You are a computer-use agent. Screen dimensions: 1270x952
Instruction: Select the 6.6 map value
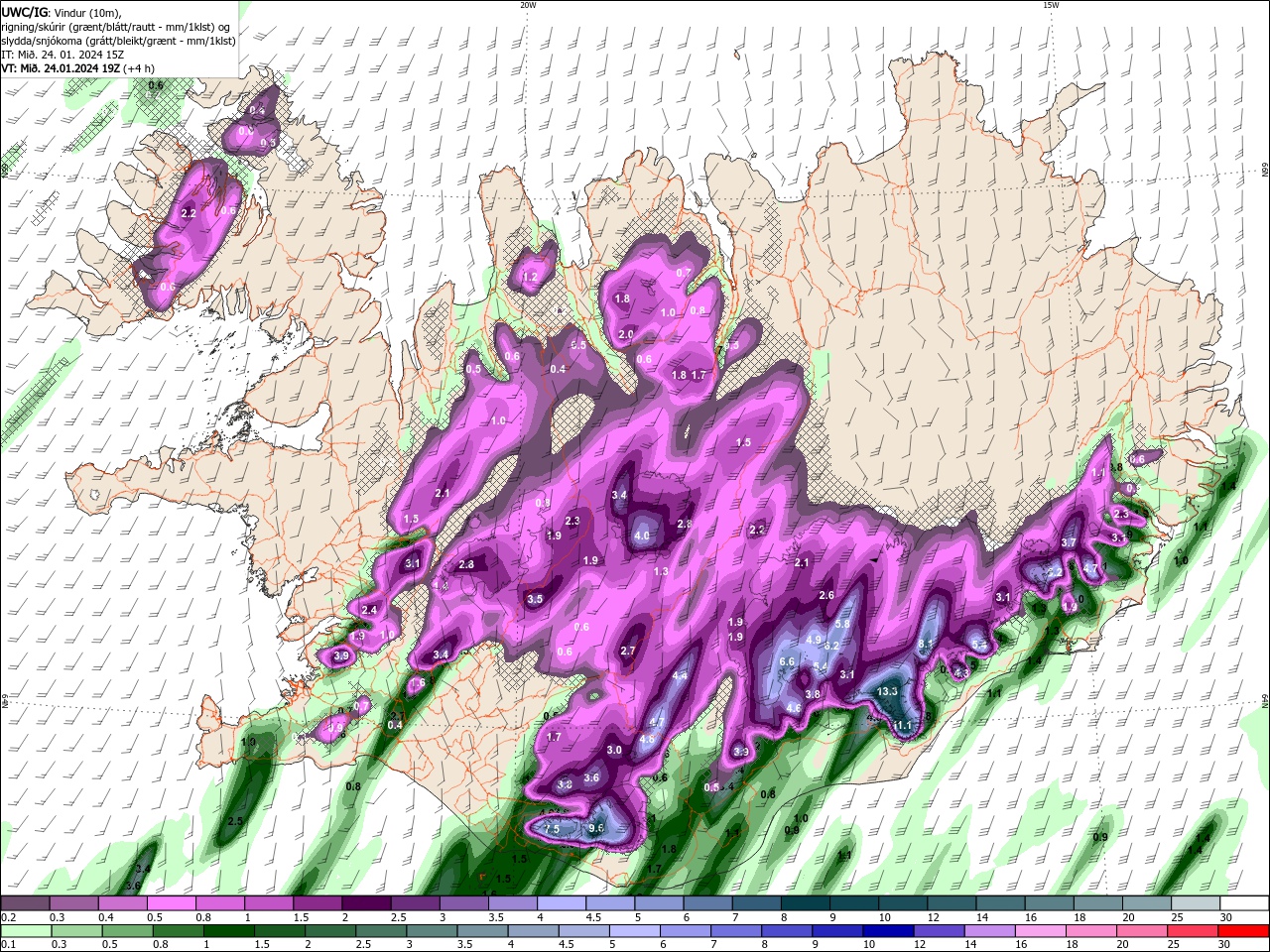[x=788, y=661]
